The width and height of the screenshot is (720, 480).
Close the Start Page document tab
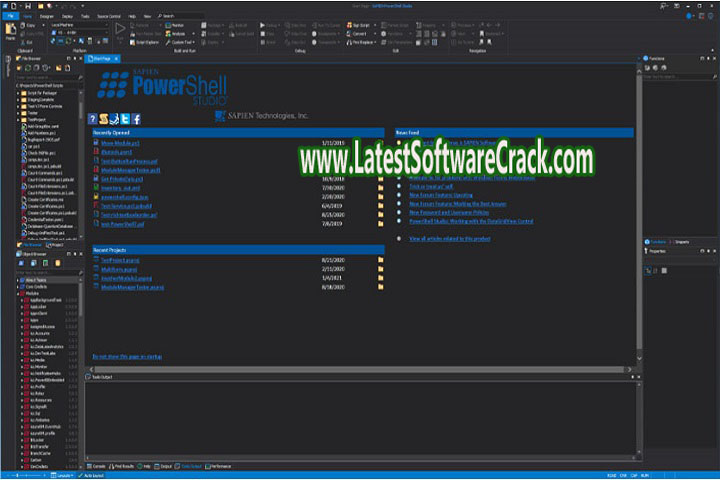(116, 59)
